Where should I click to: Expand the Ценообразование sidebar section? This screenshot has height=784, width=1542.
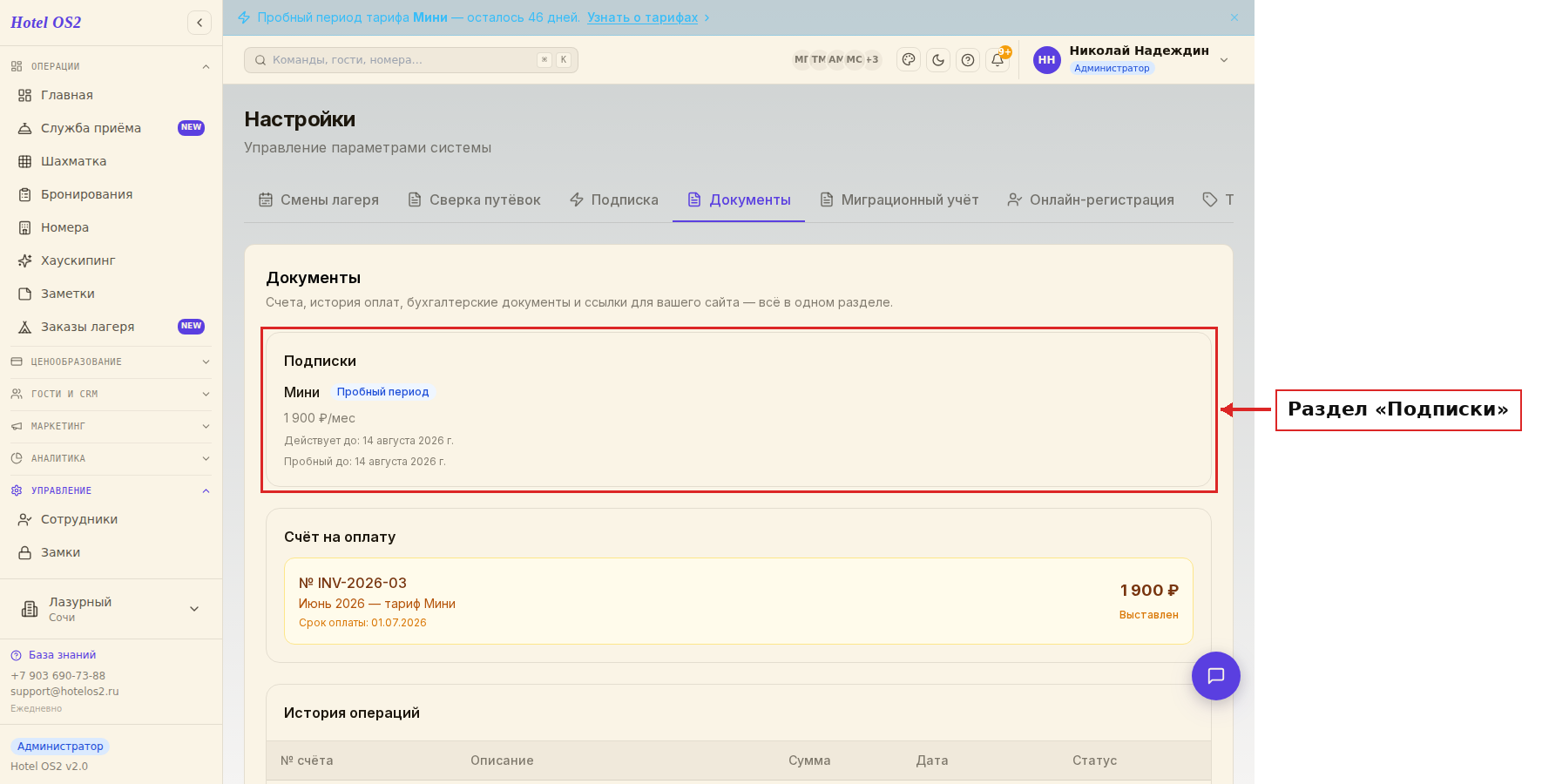[x=111, y=362]
